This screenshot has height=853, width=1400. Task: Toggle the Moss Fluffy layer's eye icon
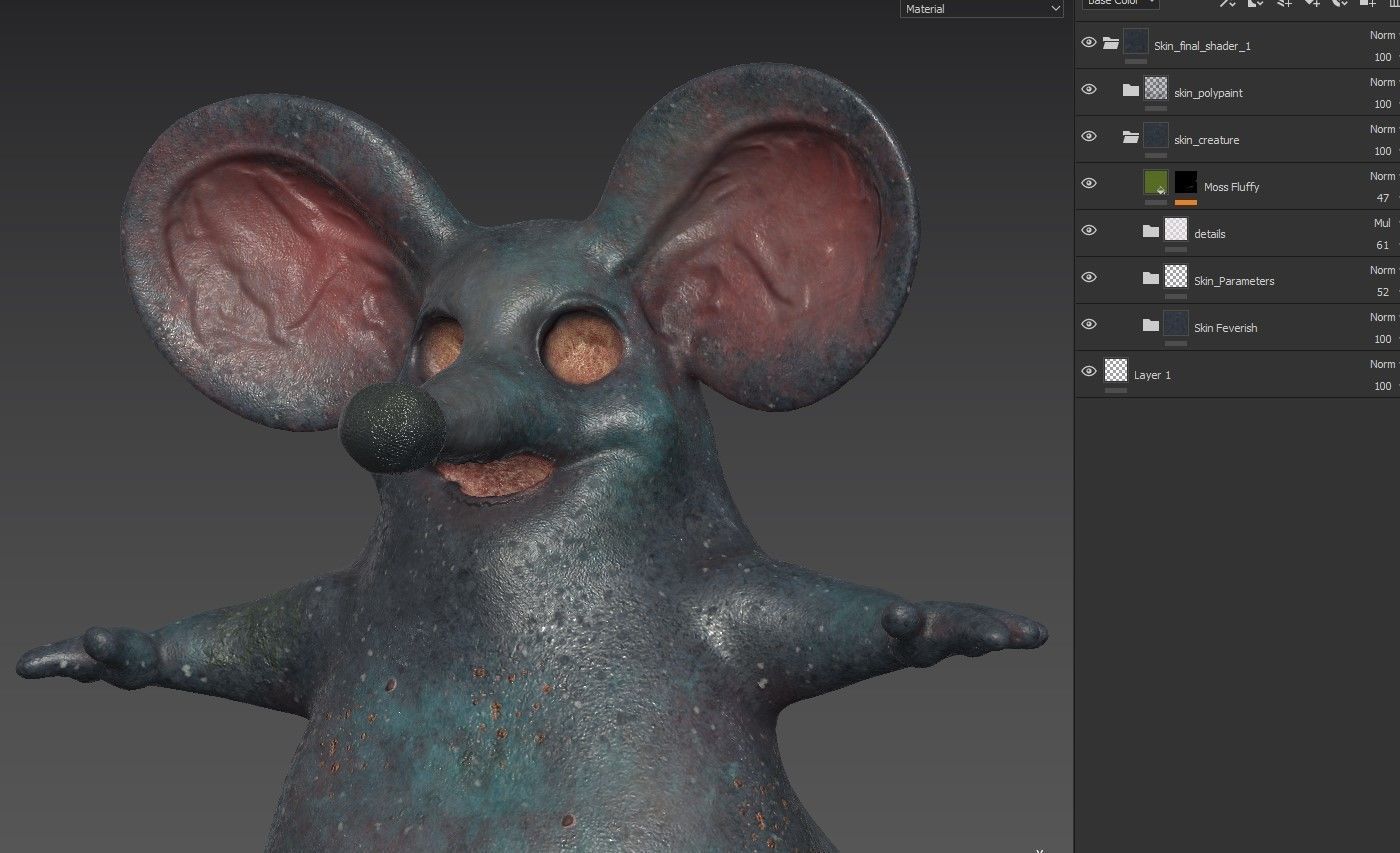click(x=1089, y=184)
